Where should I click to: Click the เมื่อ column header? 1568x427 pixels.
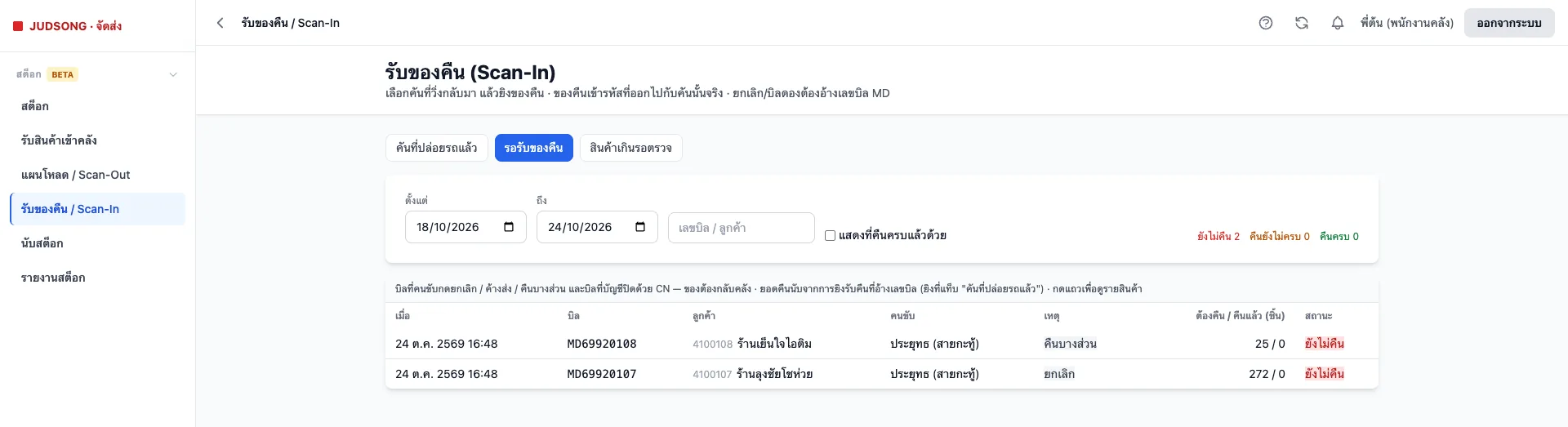(403, 316)
